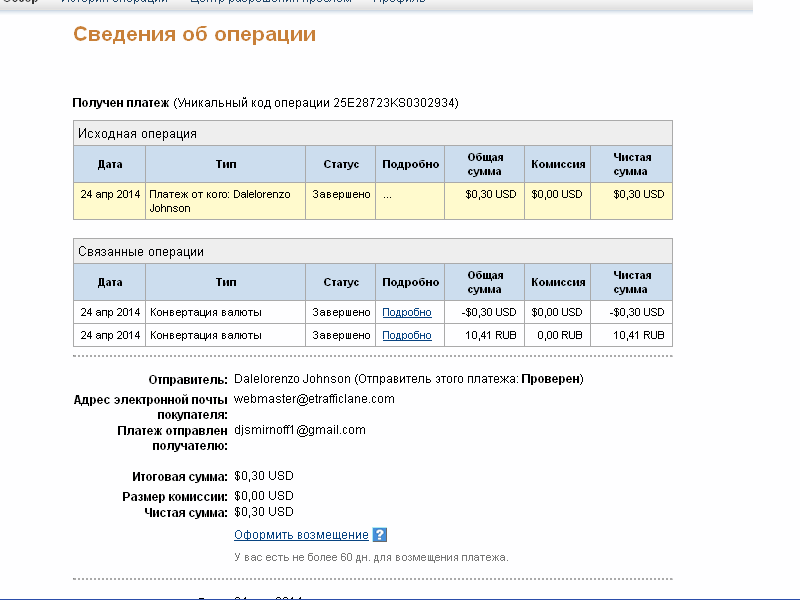Click 'Конвертация валюты' in the 10,41 RUB row
The width and height of the screenshot is (800, 600).
point(206,335)
